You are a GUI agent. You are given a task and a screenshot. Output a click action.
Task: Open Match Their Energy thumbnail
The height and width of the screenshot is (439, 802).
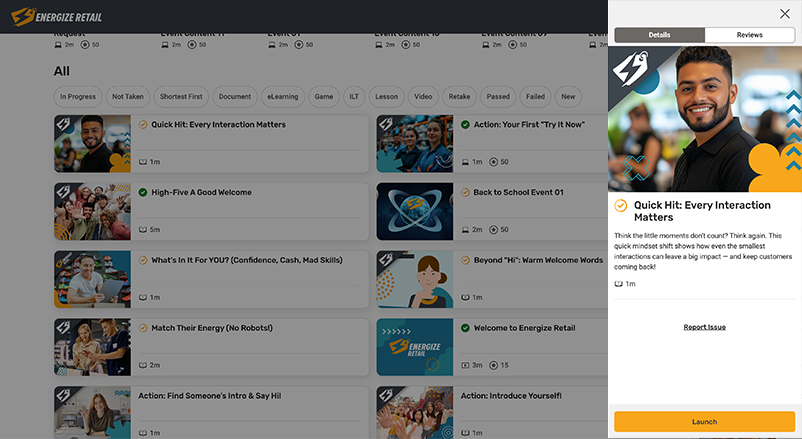(x=93, y=347)
